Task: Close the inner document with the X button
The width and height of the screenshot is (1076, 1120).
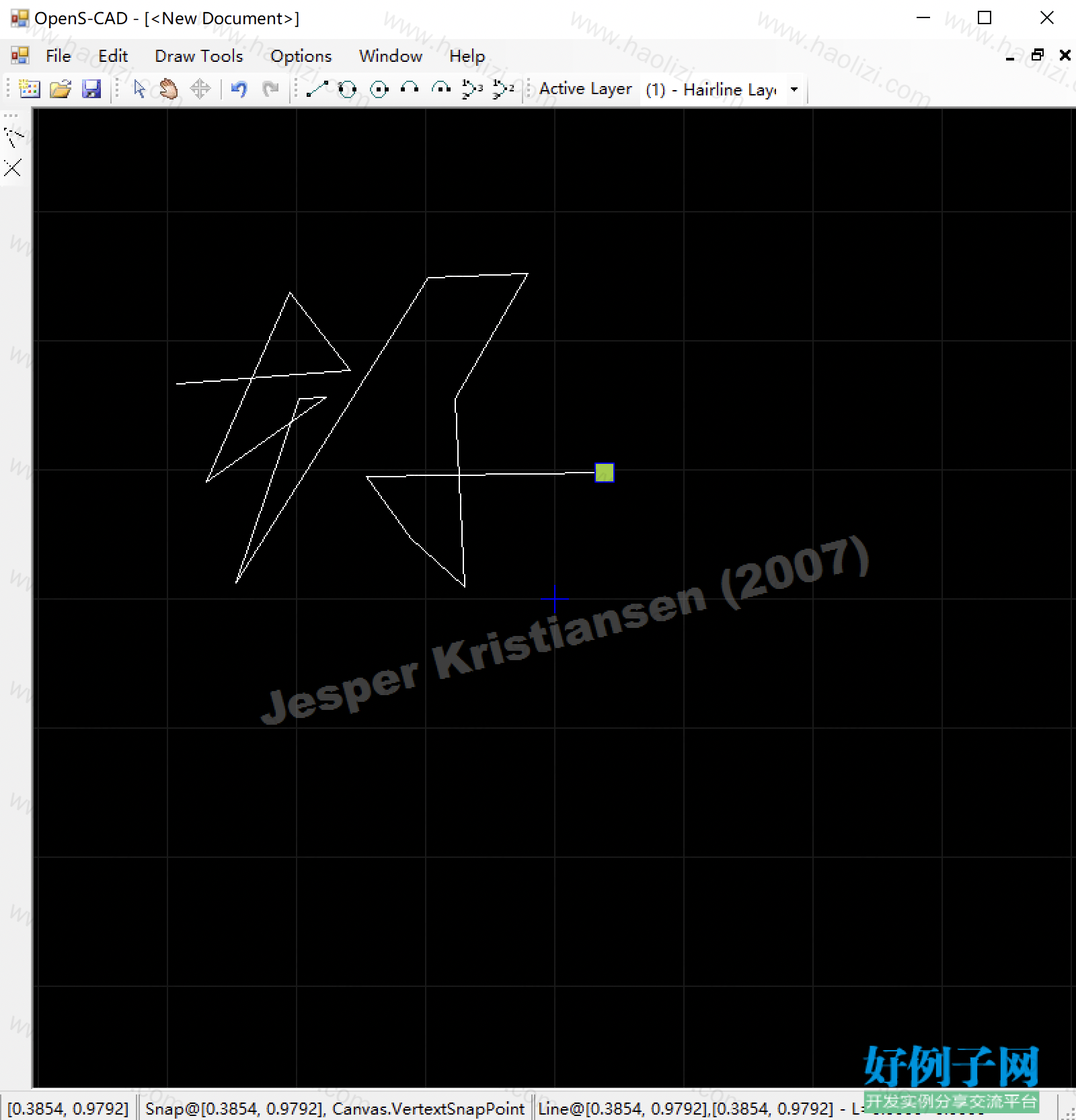Action: click(1065, 55)
